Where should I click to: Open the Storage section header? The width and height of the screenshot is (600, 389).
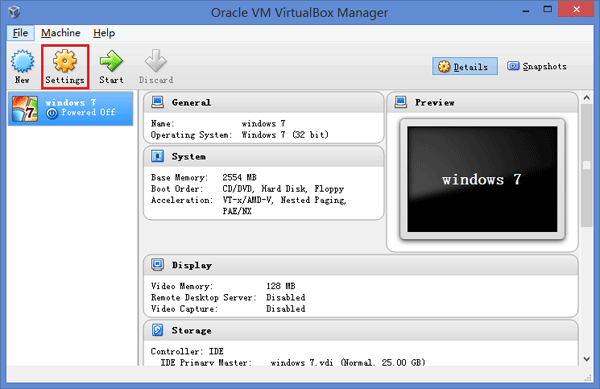pos(361,330)
